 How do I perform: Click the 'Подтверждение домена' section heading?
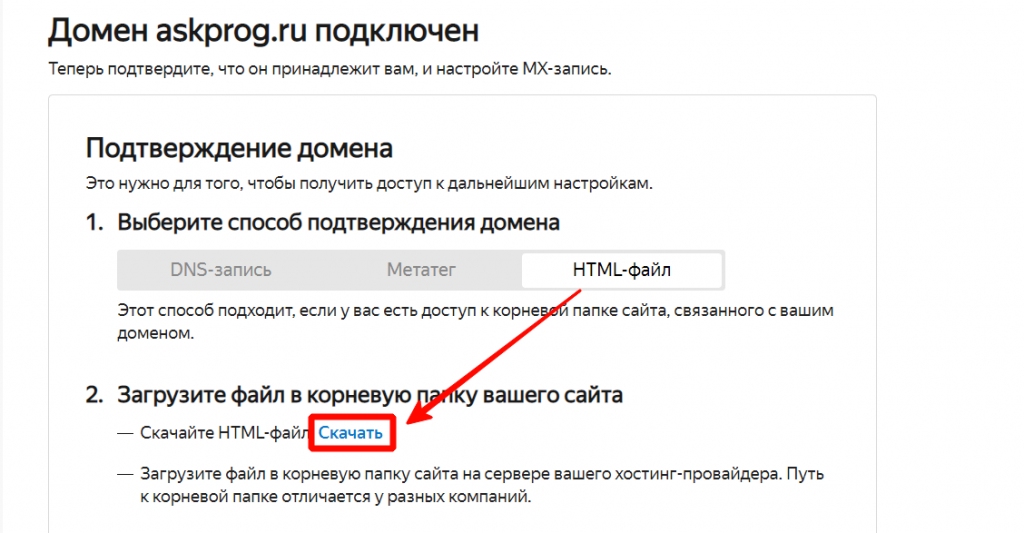[x=239, y=148]
